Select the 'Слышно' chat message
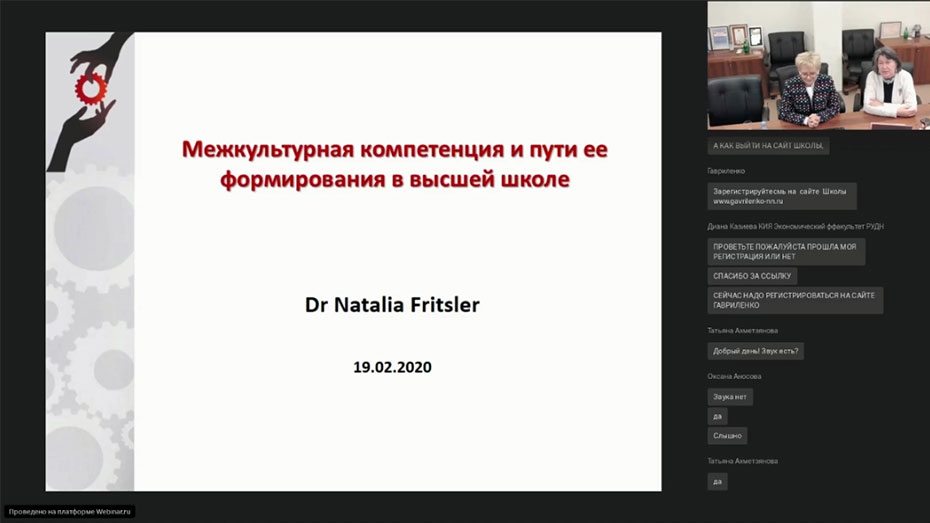 point(727,436)
